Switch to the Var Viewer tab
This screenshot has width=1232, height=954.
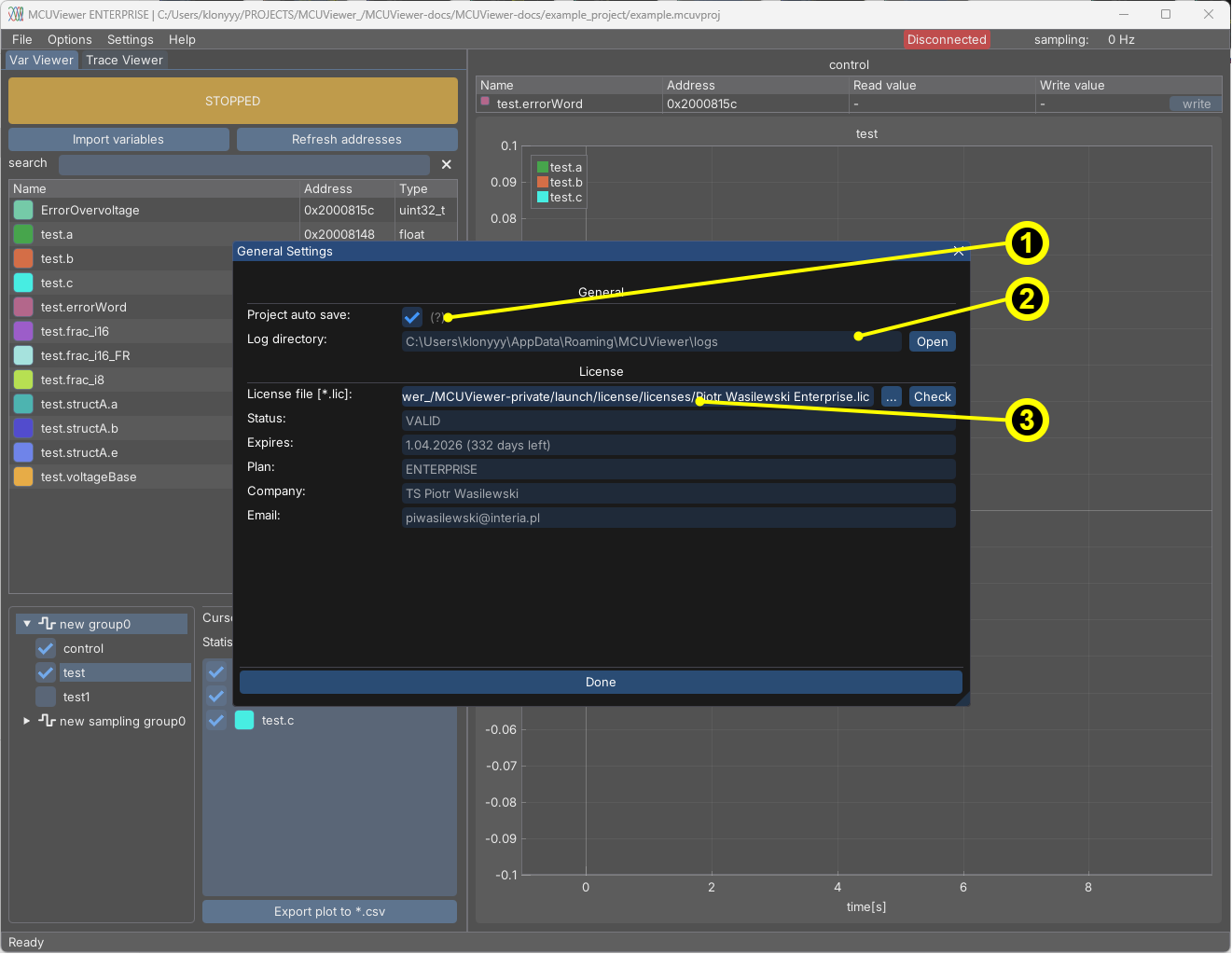coord(41,60)
